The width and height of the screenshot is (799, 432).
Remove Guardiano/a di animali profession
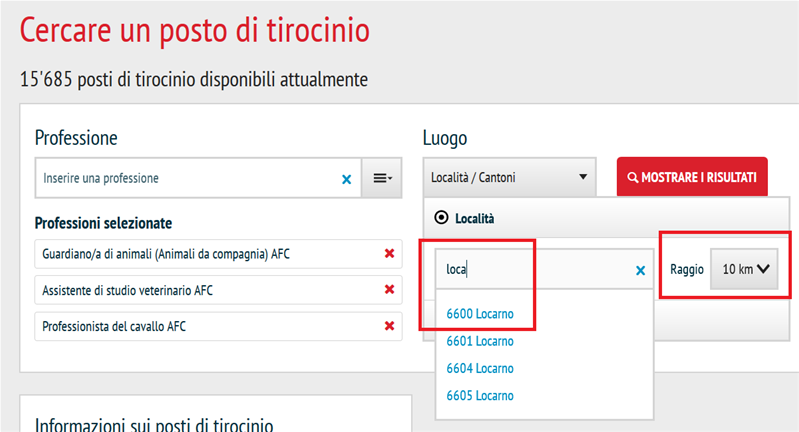point(389,254)
